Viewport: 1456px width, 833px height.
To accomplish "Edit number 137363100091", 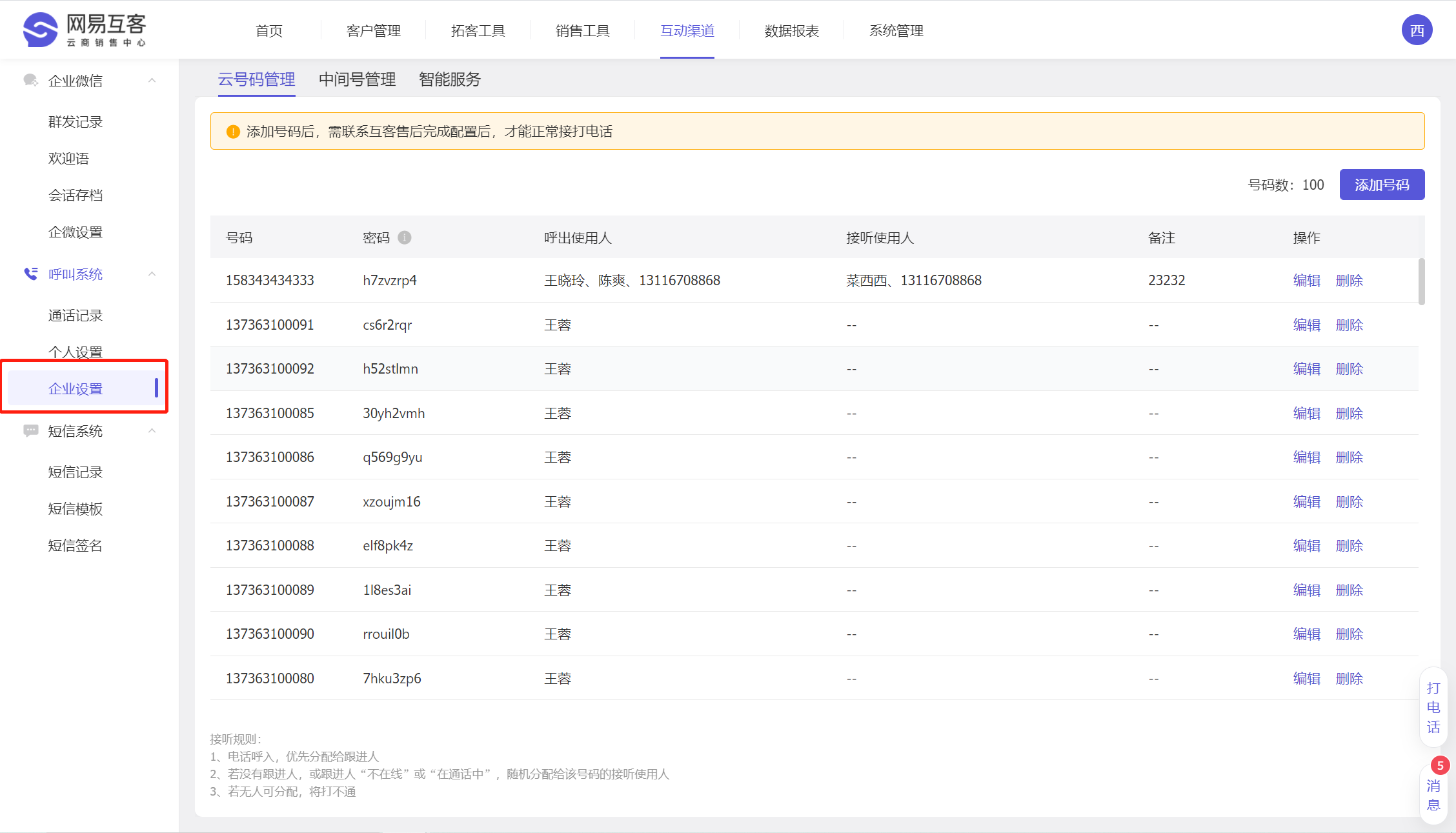I will [x=1307, y=325].
